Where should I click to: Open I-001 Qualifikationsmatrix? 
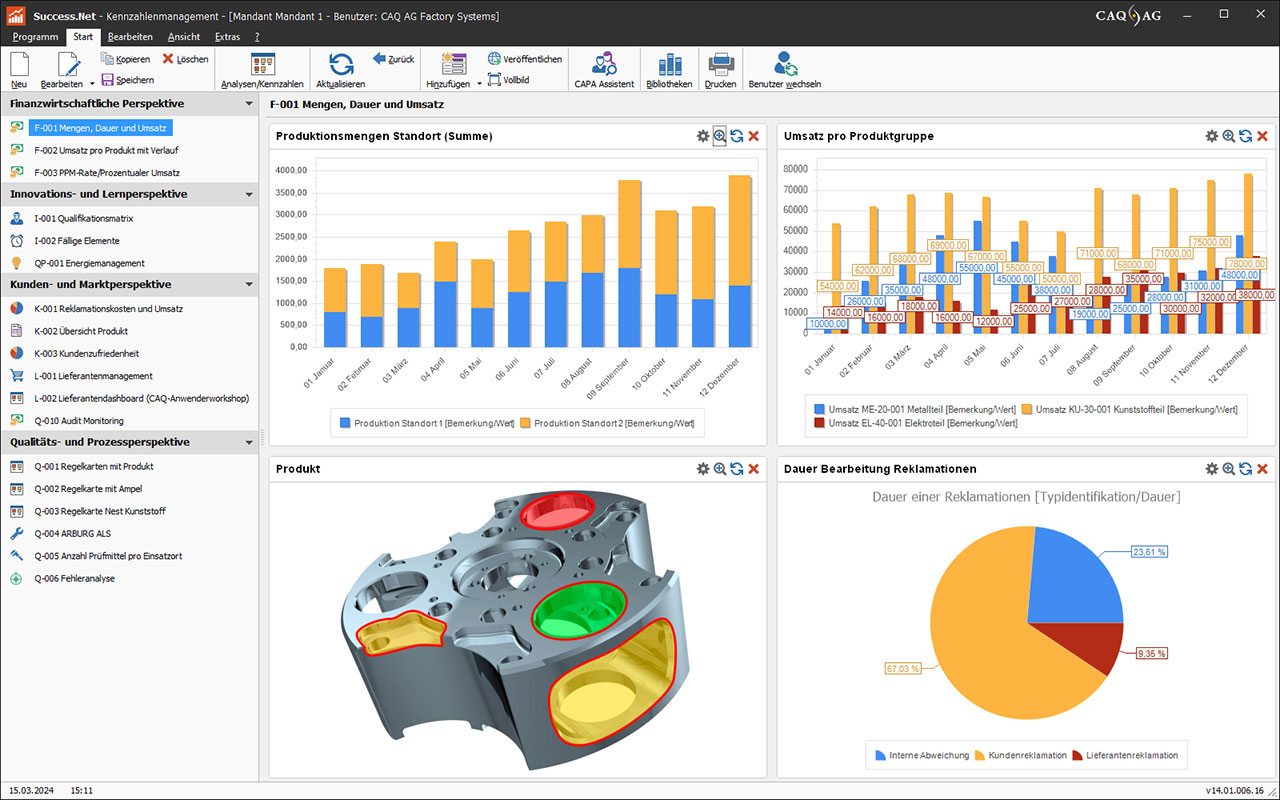(x=83, y=218)
